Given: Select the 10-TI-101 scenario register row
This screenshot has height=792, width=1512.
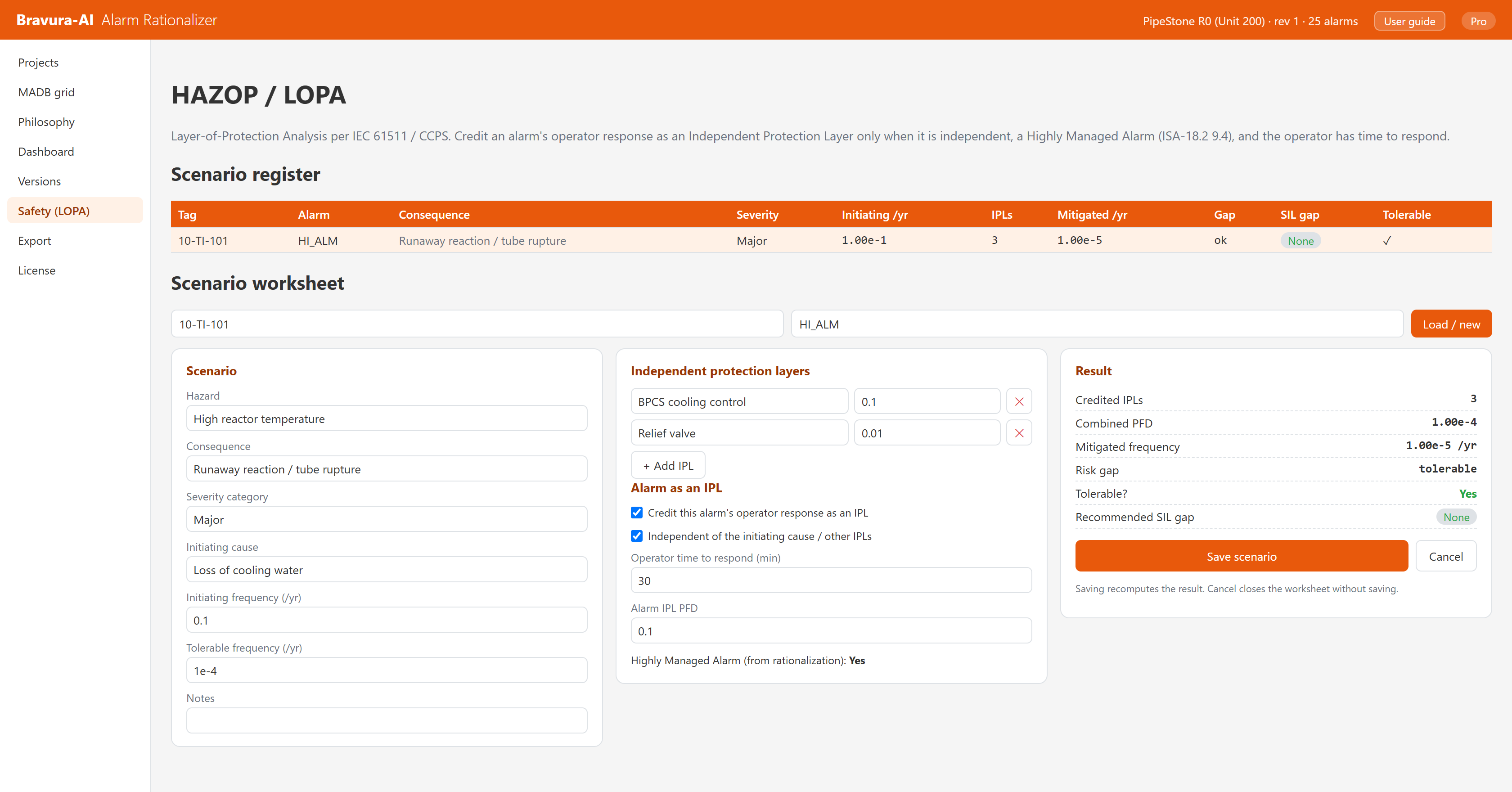Looking at the screenshot, I should [x=831, y=241].
